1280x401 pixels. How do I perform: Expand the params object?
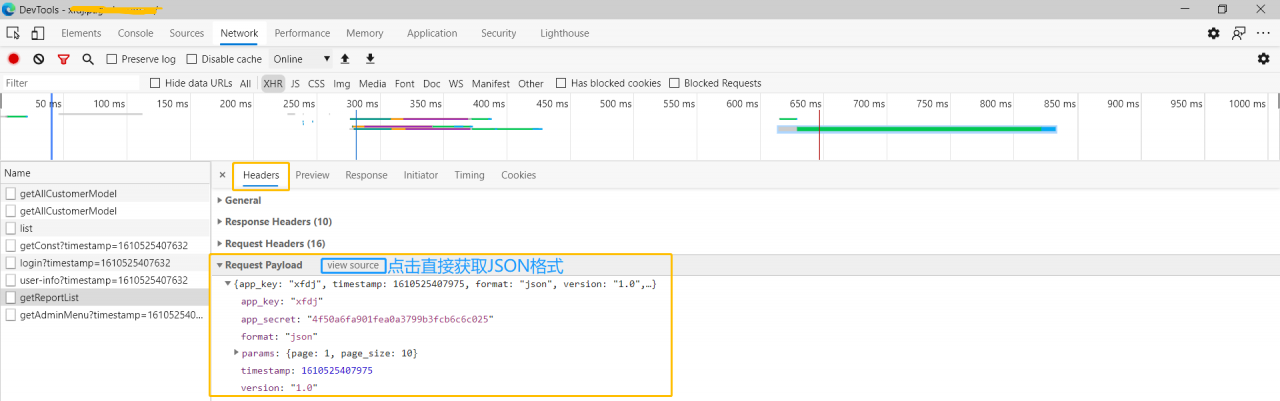click(x=237, y=353)
